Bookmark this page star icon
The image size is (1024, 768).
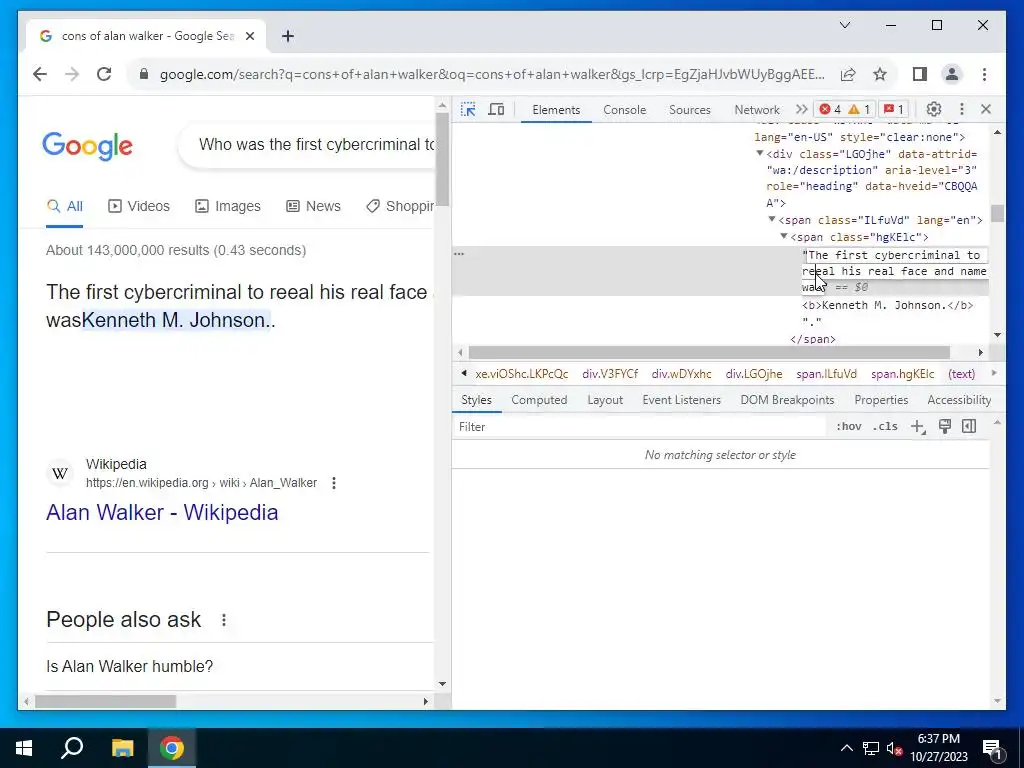[880, 74]
